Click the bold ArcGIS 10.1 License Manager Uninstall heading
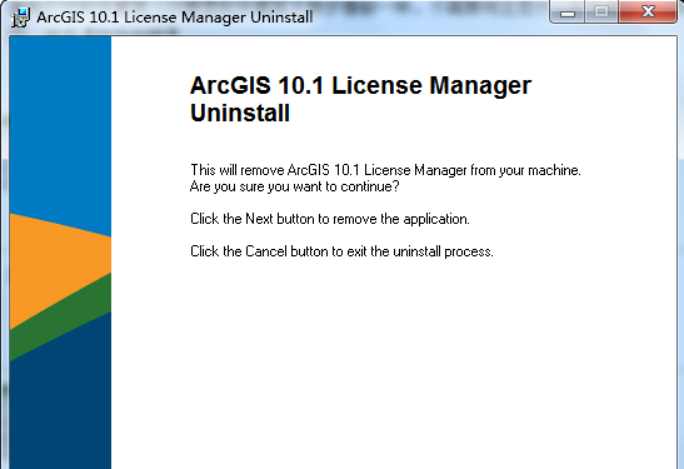The width and height of the screenshot is (684, 469). (360, 99)
